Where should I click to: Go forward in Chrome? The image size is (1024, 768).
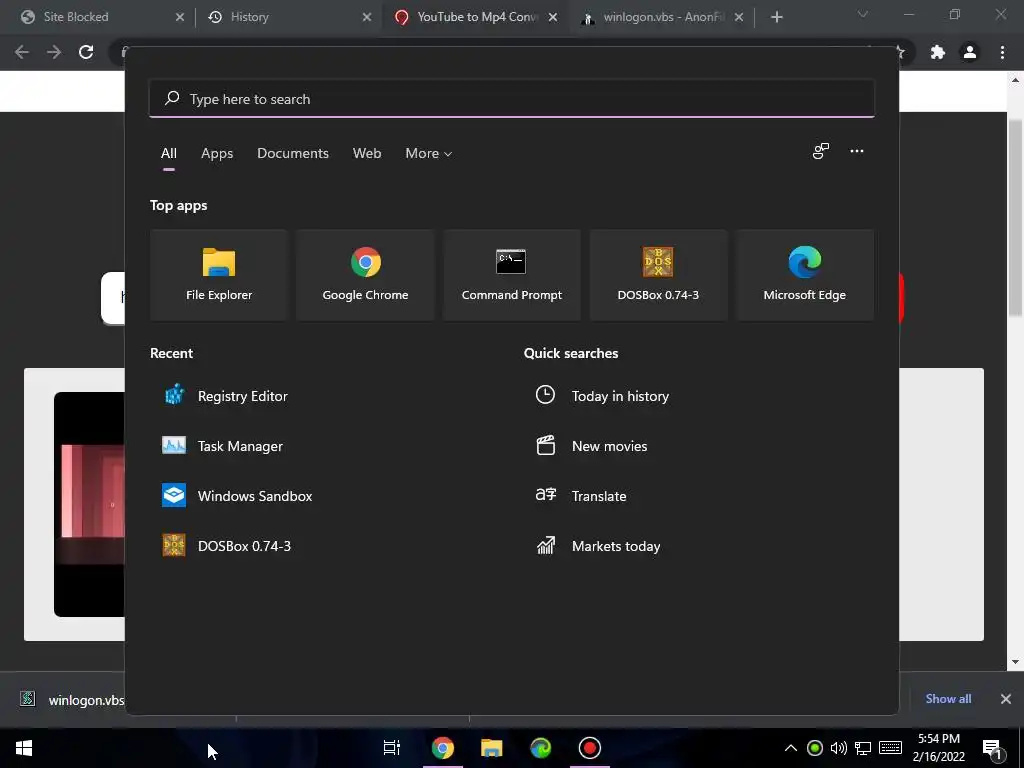point(54,52)
